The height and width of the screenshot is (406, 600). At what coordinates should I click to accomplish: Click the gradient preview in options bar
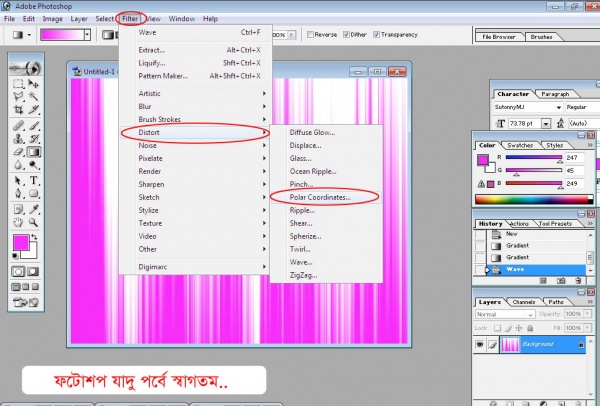pyautogui.click(x=62, y=35)
